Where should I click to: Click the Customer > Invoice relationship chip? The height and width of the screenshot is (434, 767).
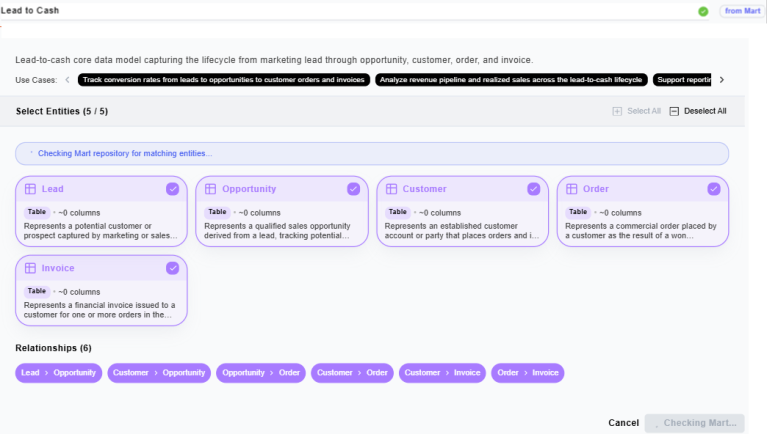click(x=442, y=373)
